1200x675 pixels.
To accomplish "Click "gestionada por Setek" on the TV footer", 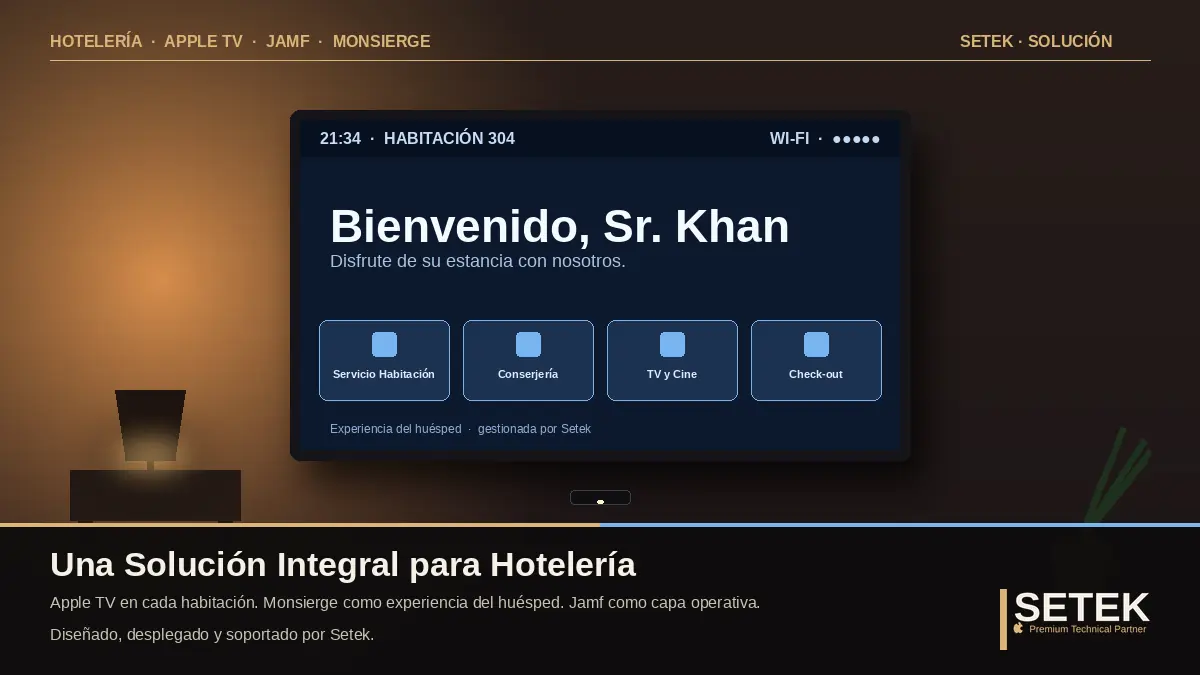I will 534,429.
